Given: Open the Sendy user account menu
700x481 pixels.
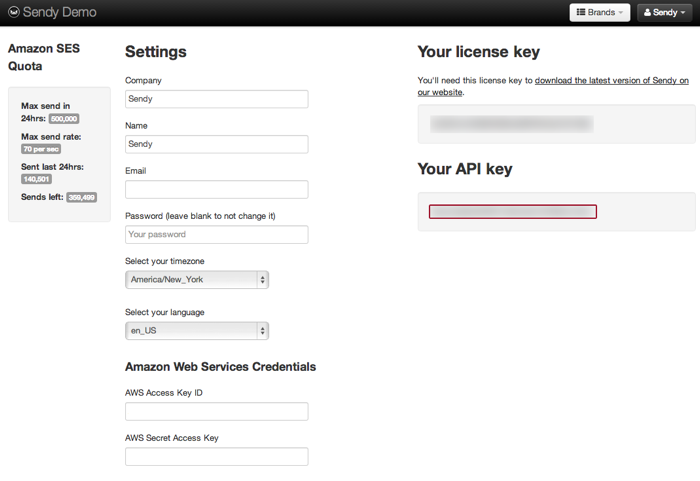Looking at the screenshot, I should click(x=664, y=13).
